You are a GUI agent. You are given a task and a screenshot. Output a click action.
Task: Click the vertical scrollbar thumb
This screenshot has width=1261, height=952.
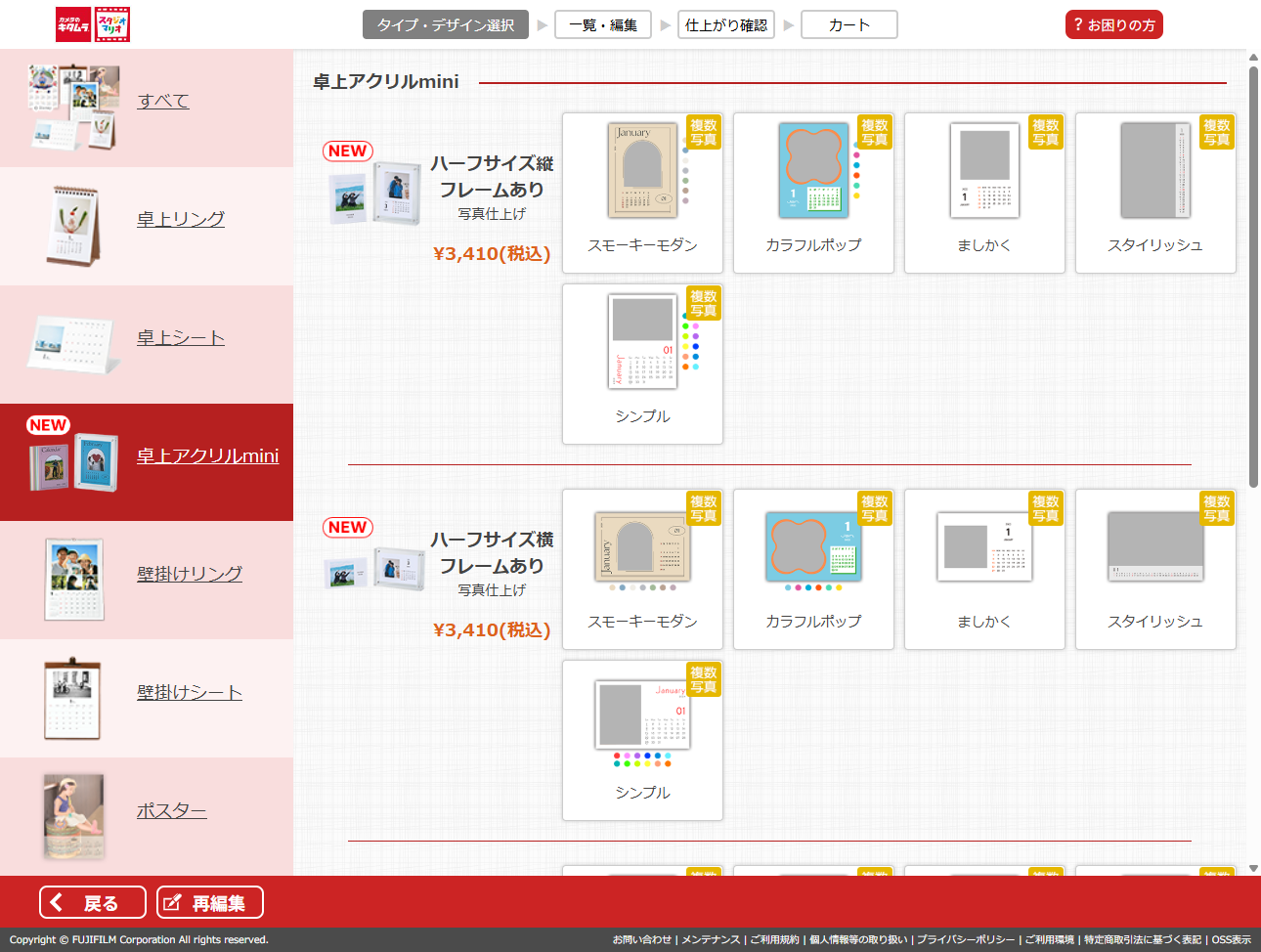pos(1253,278)
